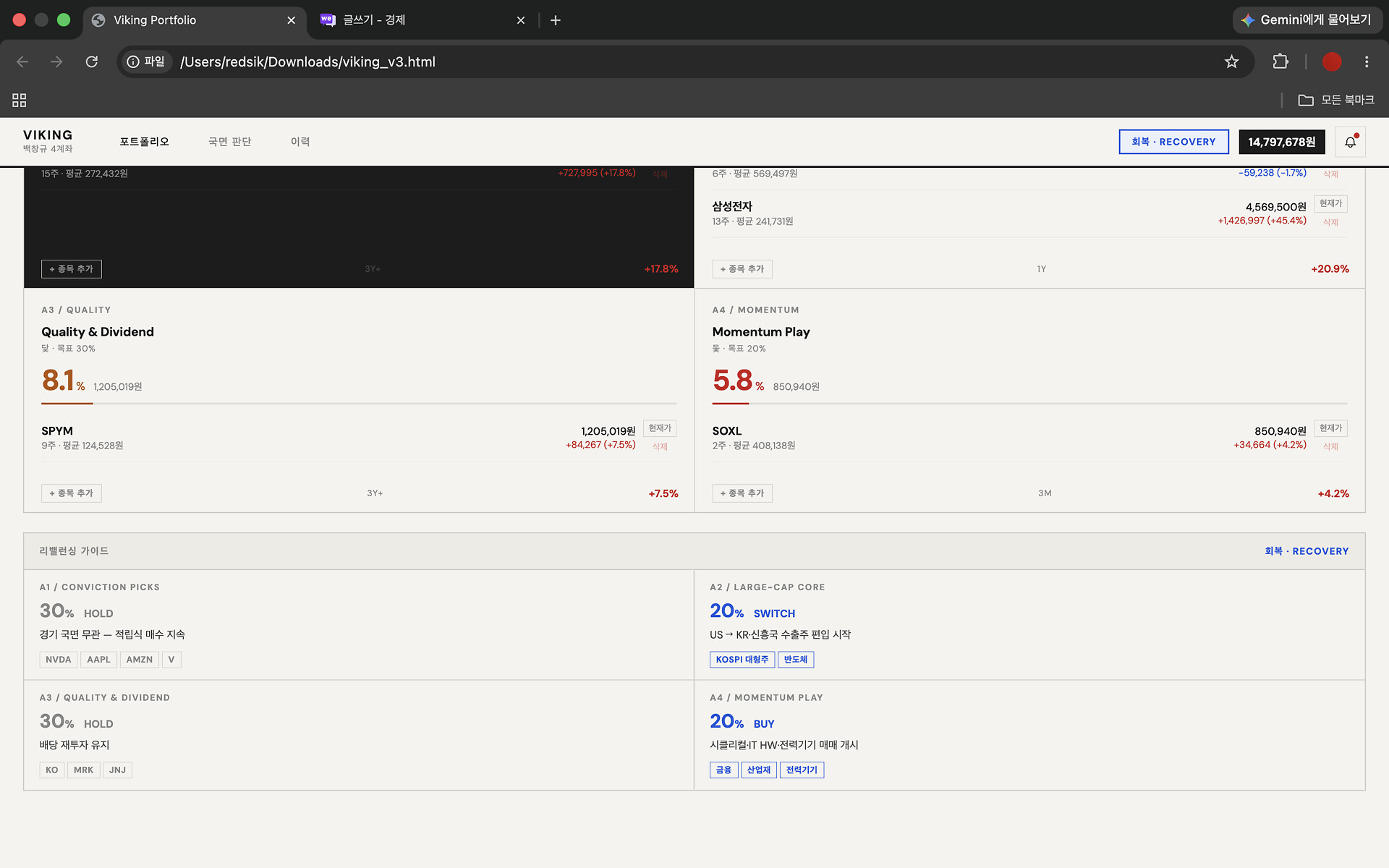
Task: Update current price for SOXL
Action: [1330, 428]
